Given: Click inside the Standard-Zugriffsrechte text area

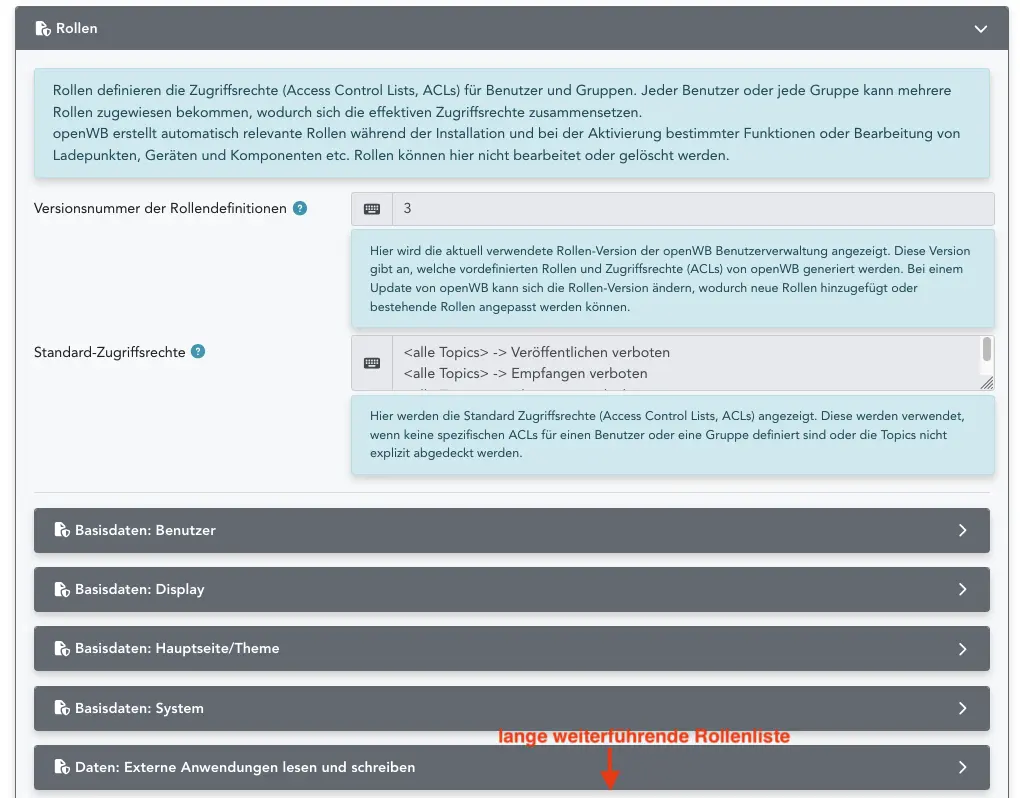Looking at the screenshot, I should pos(680,363).
